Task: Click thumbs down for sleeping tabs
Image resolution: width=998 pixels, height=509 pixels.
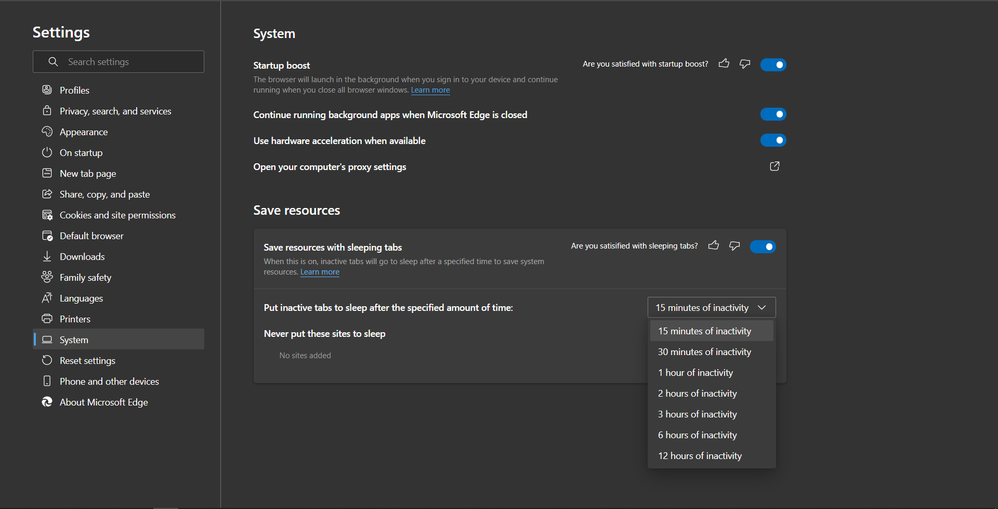Action: [x=734, y=246]
